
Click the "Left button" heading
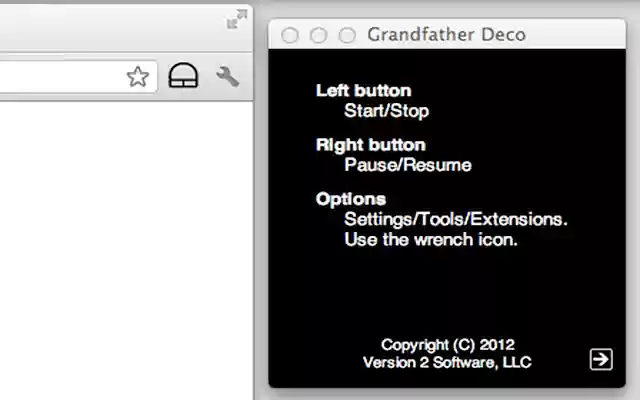pos(363,91)
